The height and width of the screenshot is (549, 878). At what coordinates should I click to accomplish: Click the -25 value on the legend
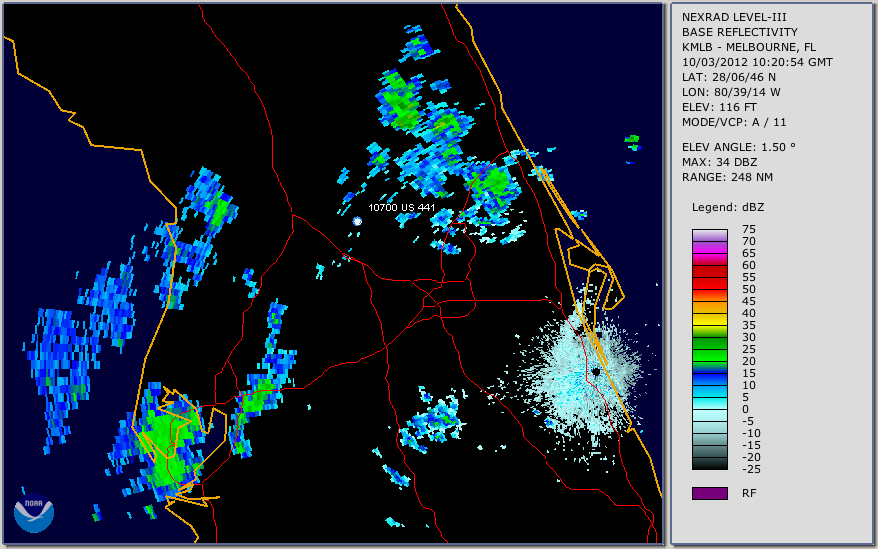751,469
